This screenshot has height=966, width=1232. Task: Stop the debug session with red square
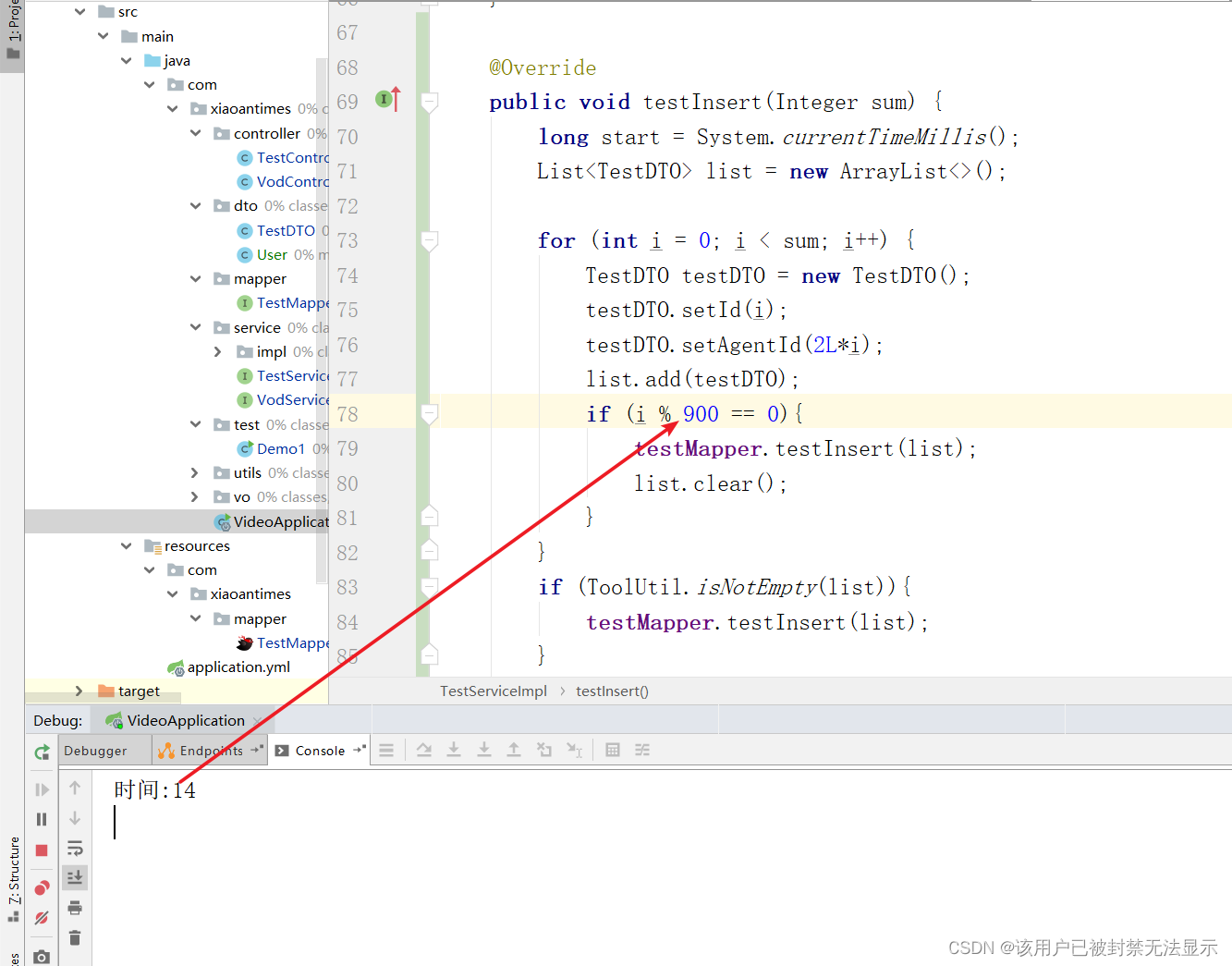pyautogui.click(x=42, y=850)
